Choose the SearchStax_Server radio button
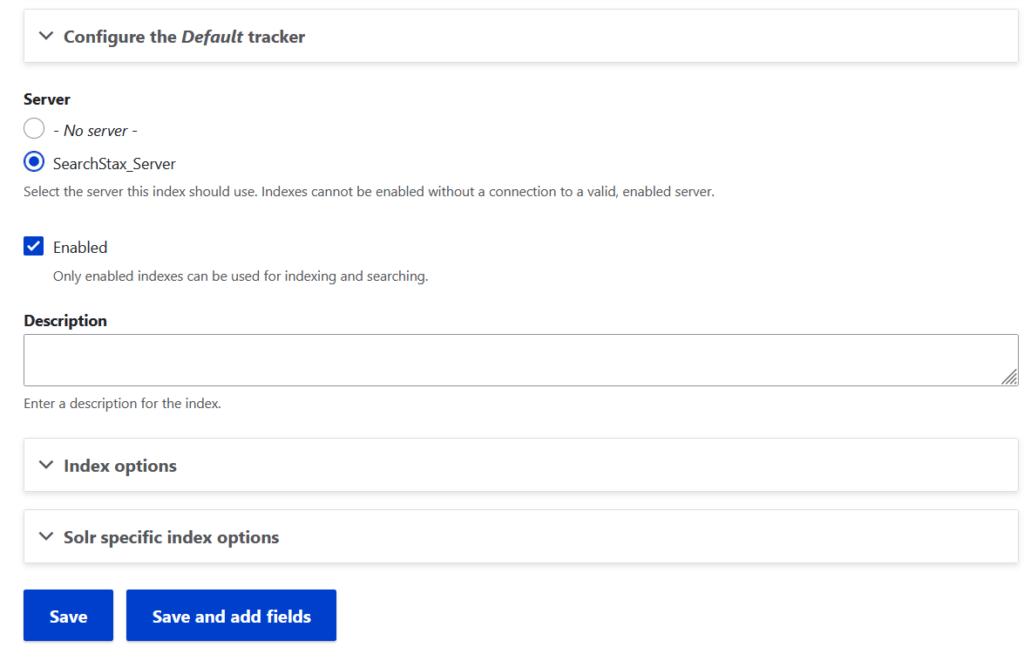 coord(34,162)
